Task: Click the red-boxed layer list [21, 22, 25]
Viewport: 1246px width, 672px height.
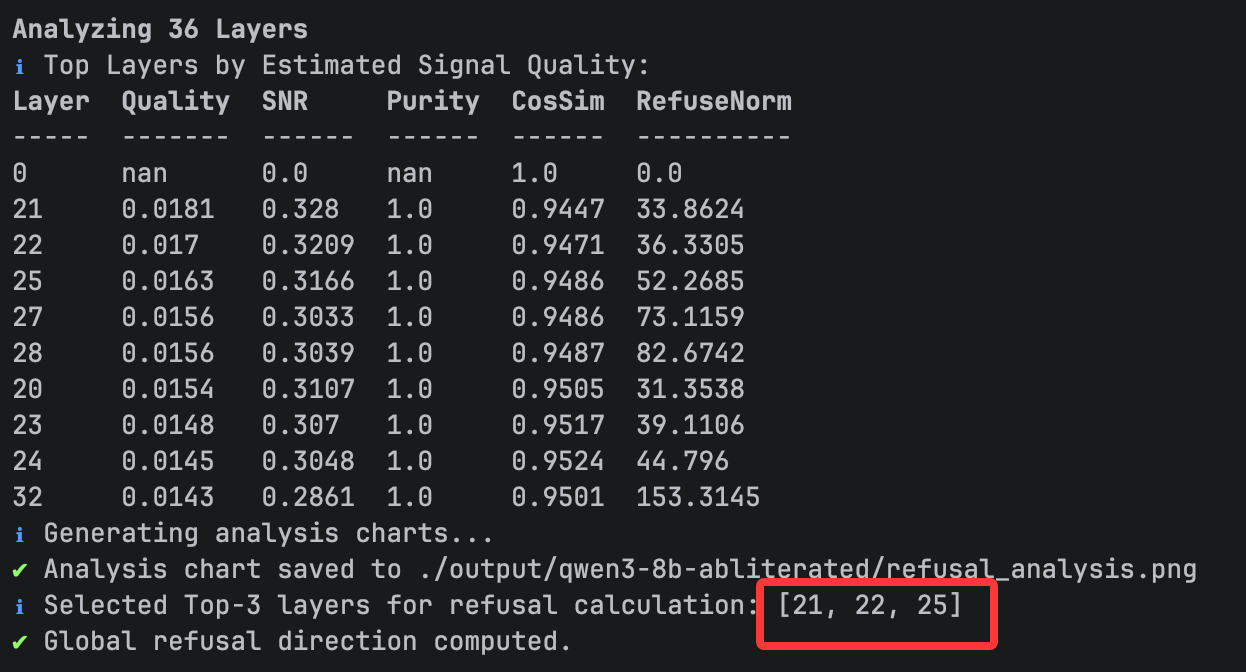Action: click(869, 606)
